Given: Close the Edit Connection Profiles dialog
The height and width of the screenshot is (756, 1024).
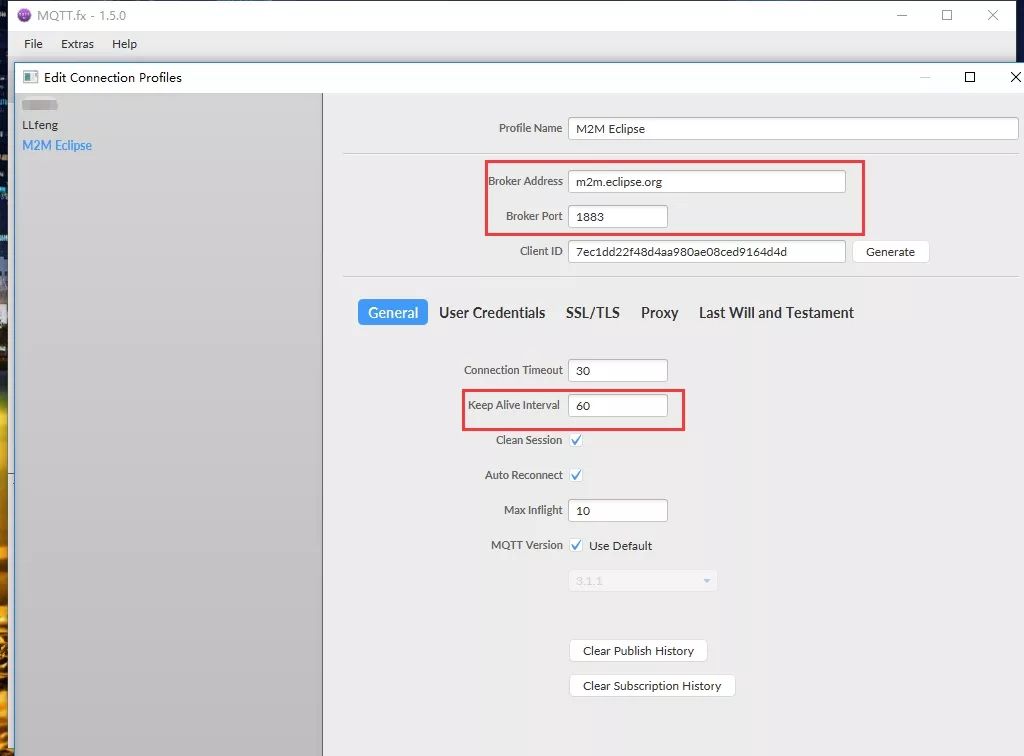Looking at the screenshot, I should point(1015,77).
